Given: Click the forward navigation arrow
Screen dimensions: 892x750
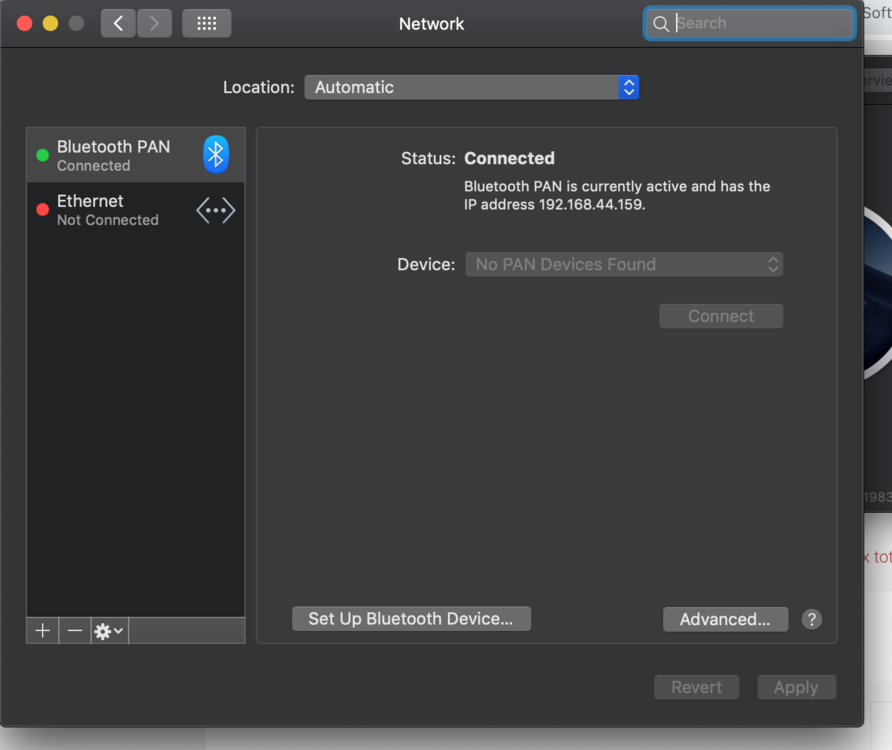Looking at the screenshot, I should click(x=154, y=23).
